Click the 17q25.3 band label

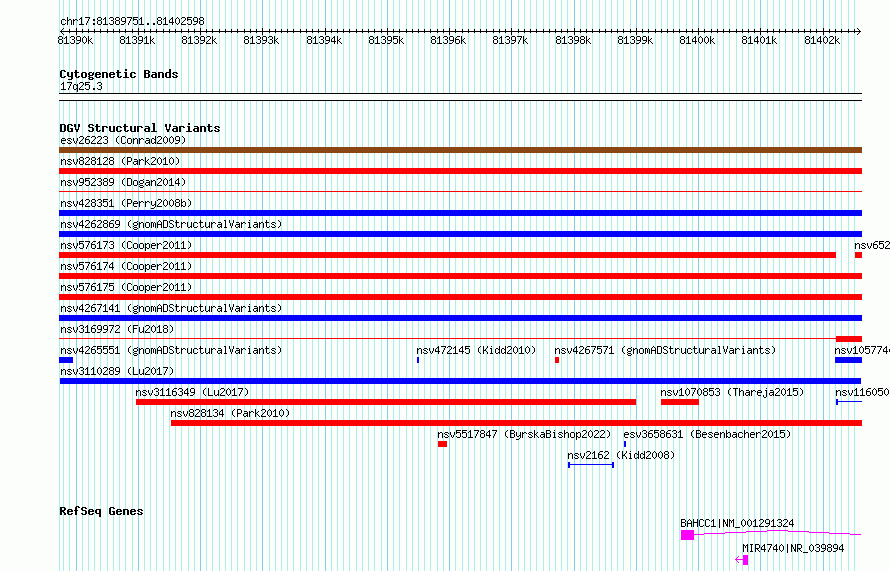tap(81, 86)
